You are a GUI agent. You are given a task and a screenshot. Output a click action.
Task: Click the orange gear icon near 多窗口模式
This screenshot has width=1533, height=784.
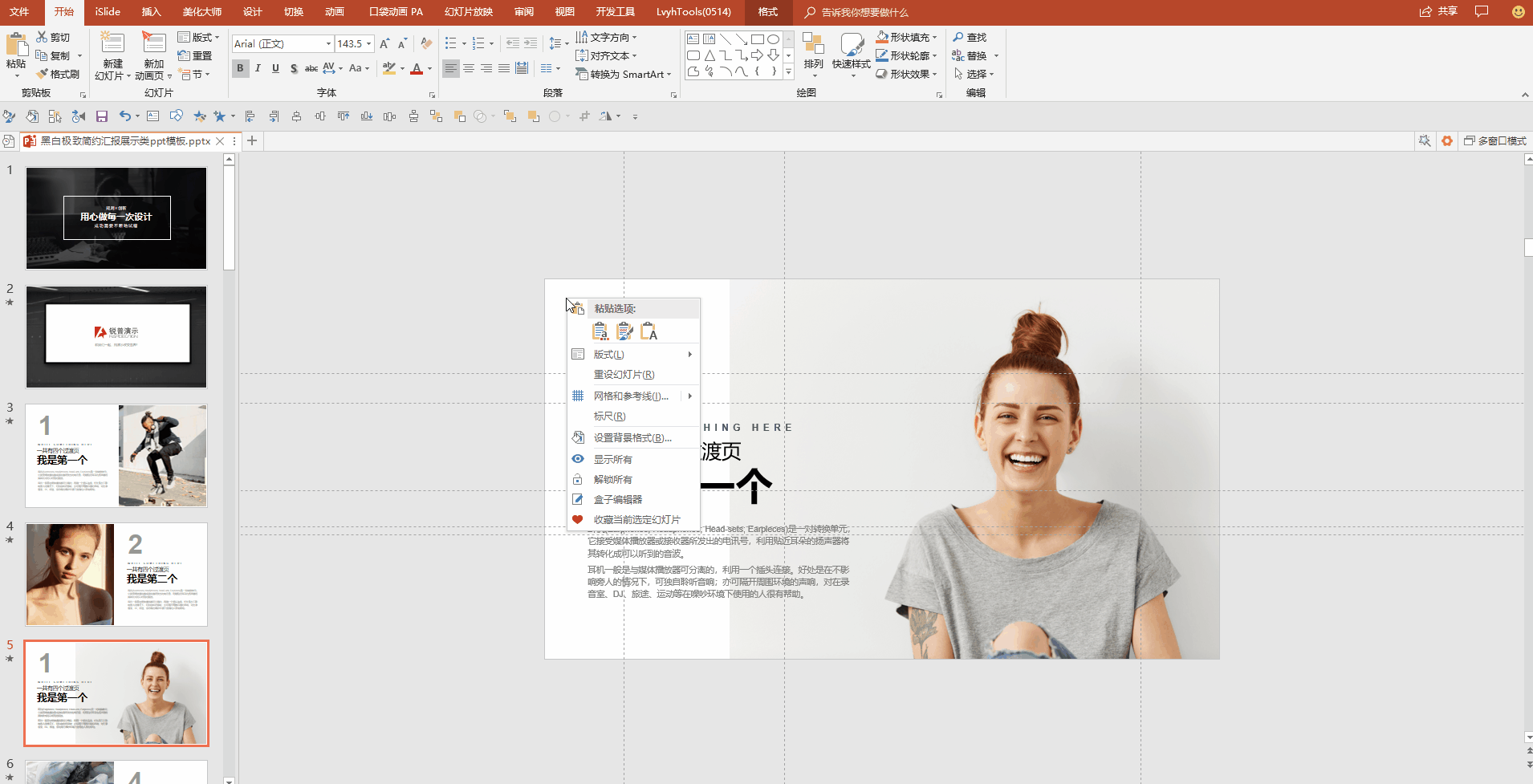1447,141
